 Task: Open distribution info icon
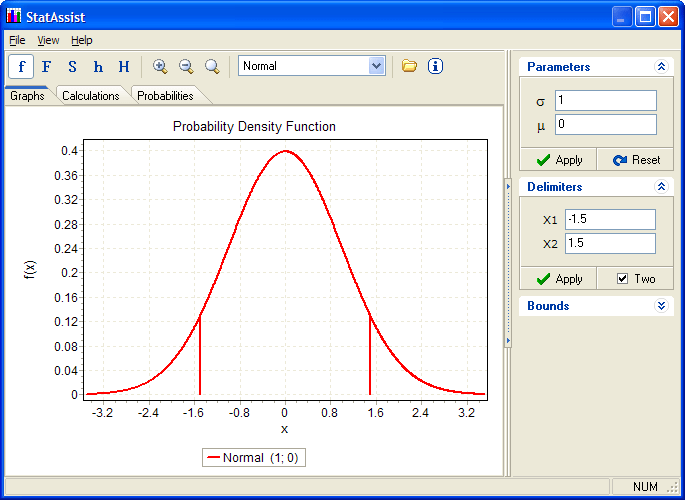(x=435, y=66)
